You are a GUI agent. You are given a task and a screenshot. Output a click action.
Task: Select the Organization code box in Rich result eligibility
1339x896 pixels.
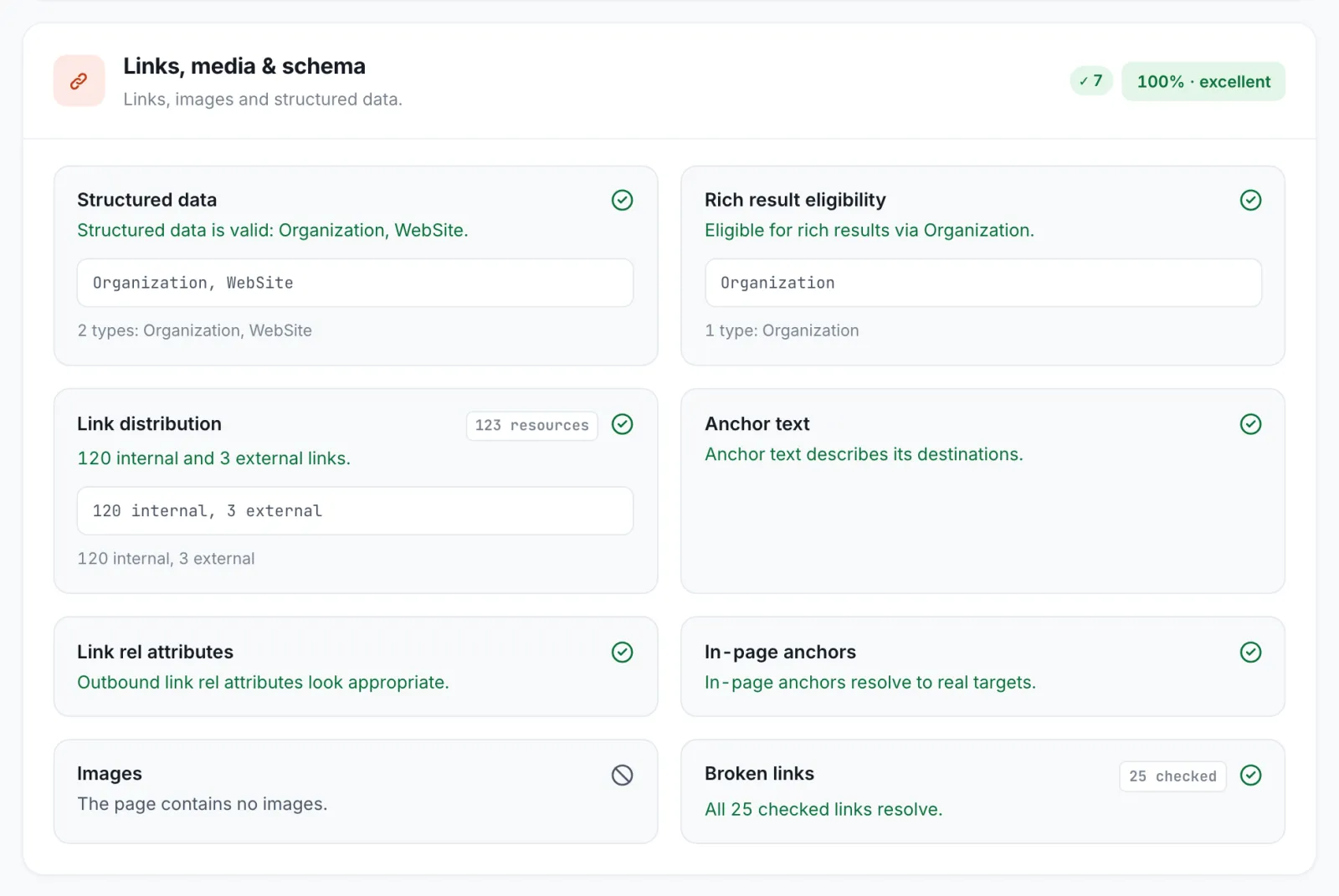pos(983,283)
